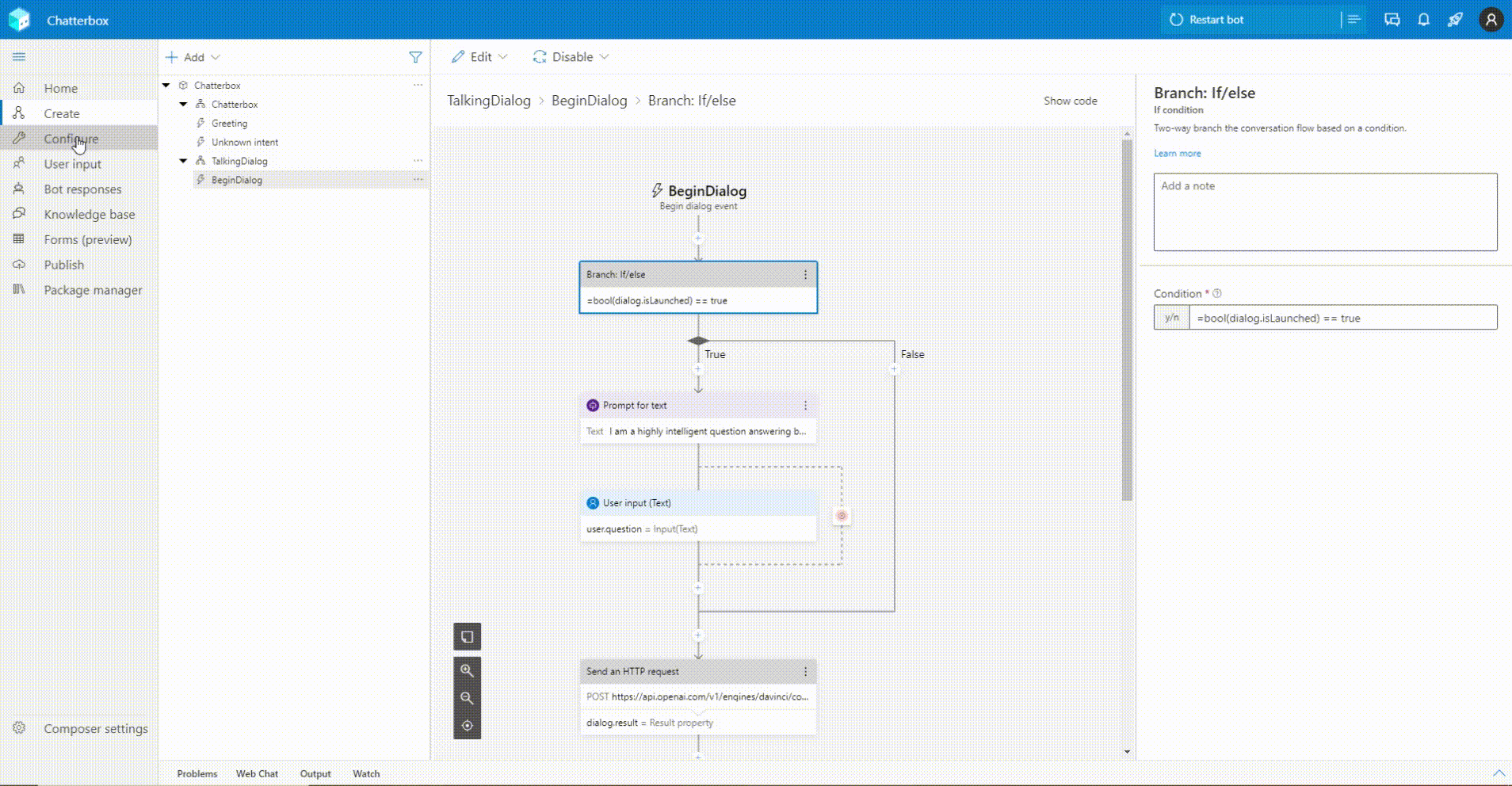Screen dimensions: 1512x786
Task: Switch to the Output tab at the bottom
Action: 315,773
